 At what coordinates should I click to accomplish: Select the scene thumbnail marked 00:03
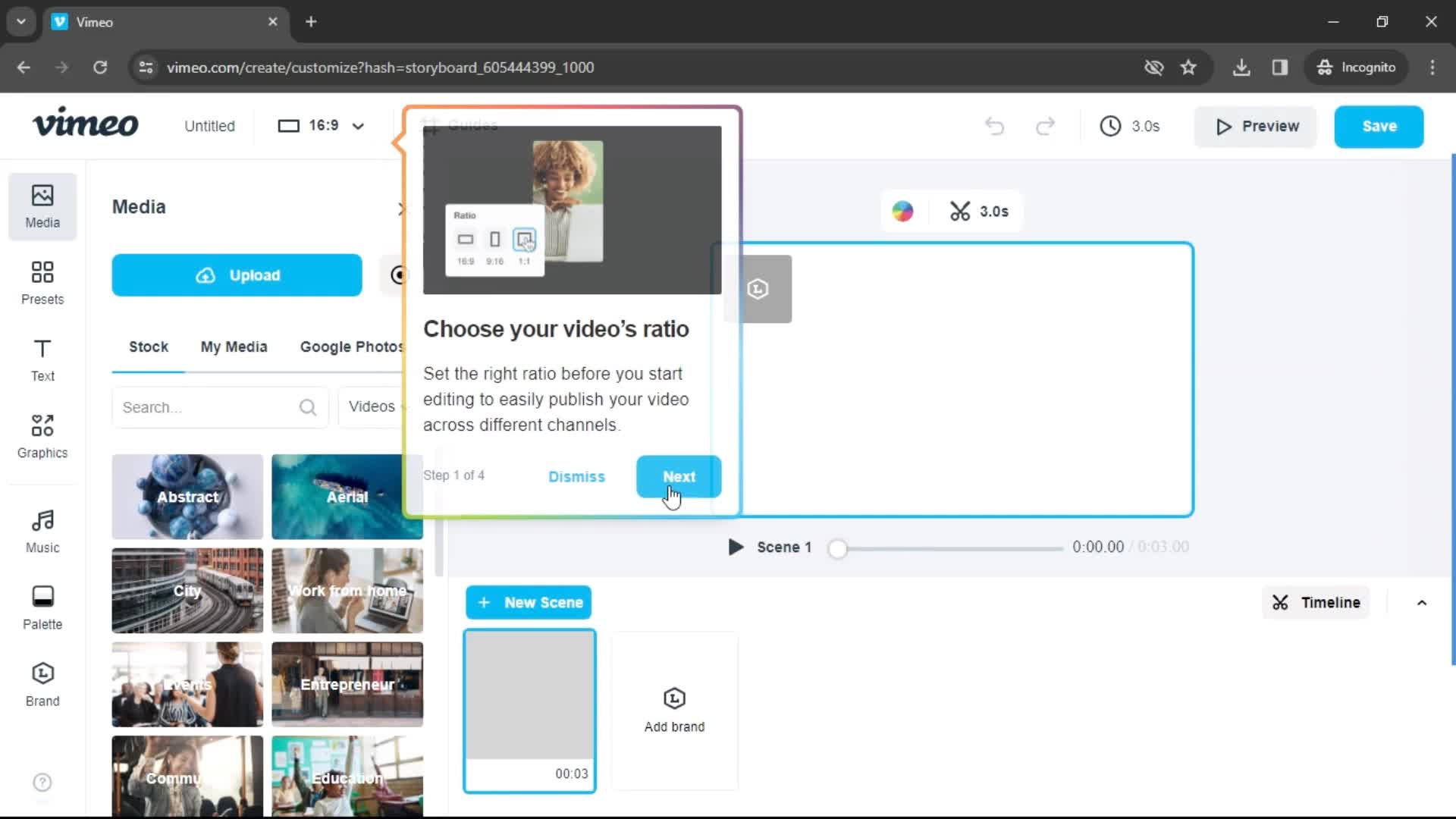529,711
